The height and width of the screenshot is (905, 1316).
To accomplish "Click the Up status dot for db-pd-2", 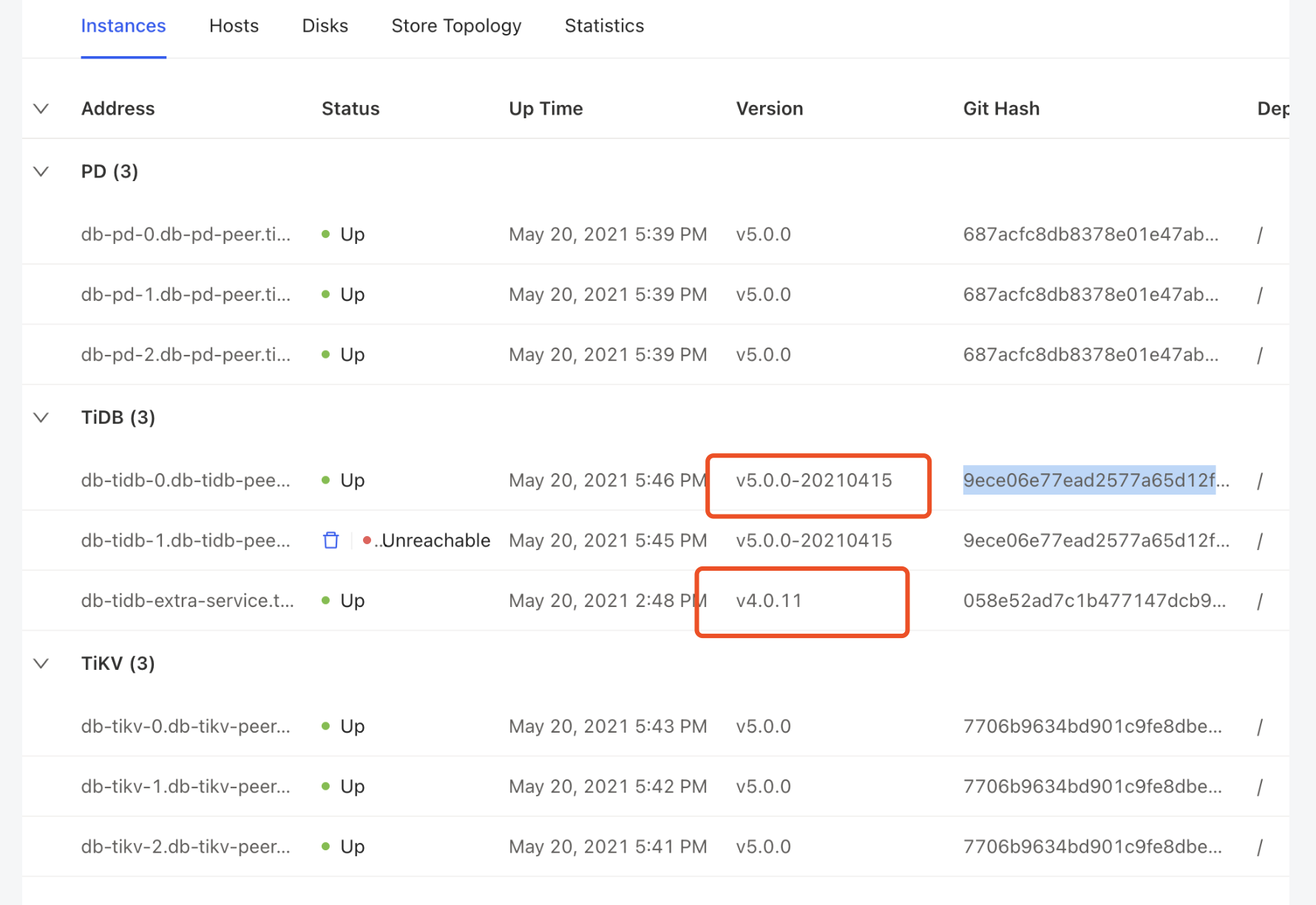I will (x=325, y=353).
